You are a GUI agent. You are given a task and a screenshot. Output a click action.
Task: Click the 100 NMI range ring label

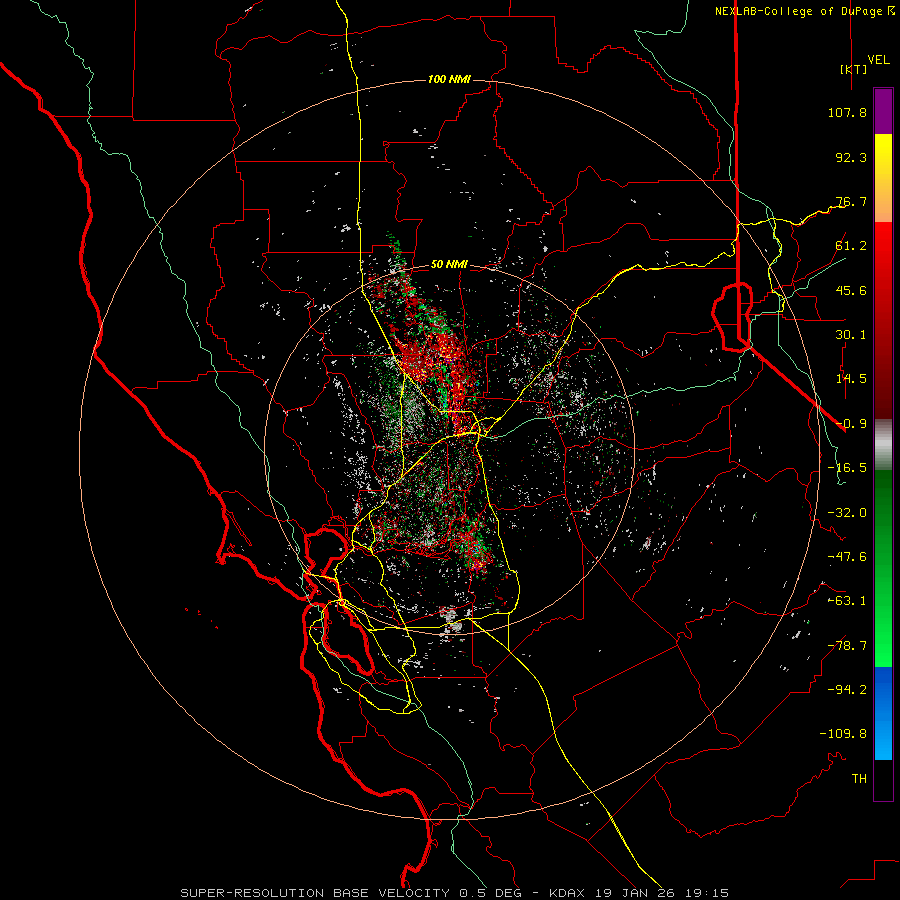[x=449, y=79]
